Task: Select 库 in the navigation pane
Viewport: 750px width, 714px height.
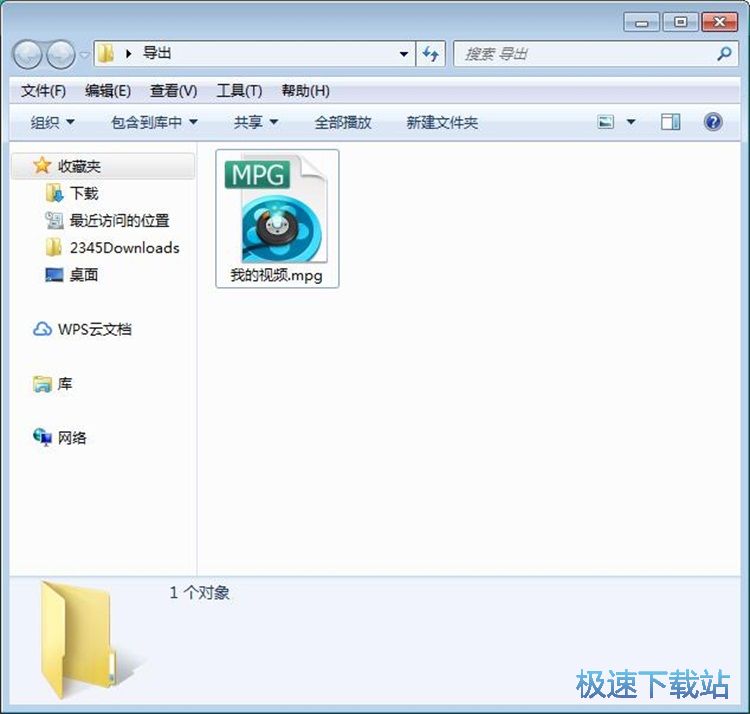Action: pyautogui.click(x=65, y=384)
